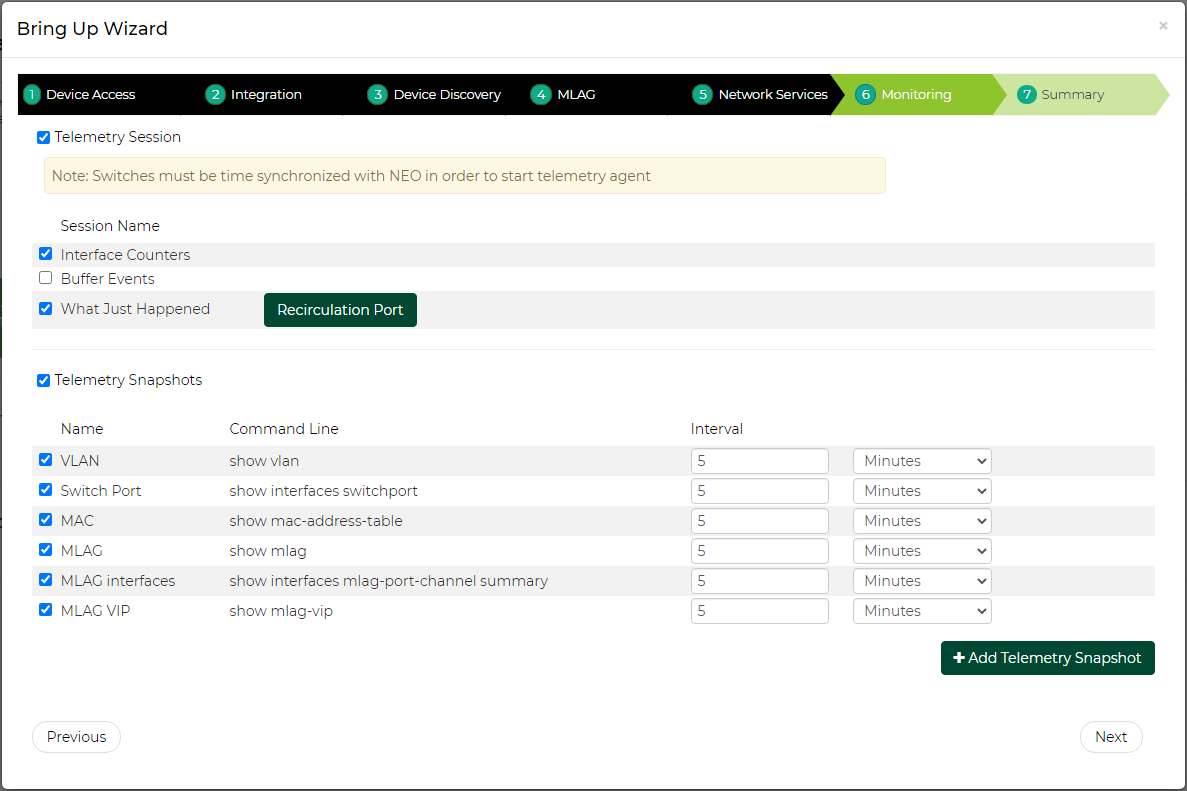Click the step 1 Device Access number icon
Image resolution: width=1187 pixels, height=791 pixels.
(x=32, y=95)
